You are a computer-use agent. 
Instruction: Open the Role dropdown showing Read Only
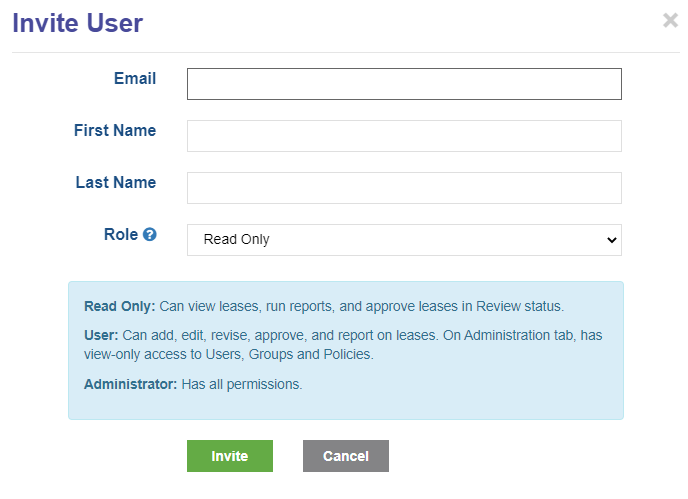coord(404,240)
